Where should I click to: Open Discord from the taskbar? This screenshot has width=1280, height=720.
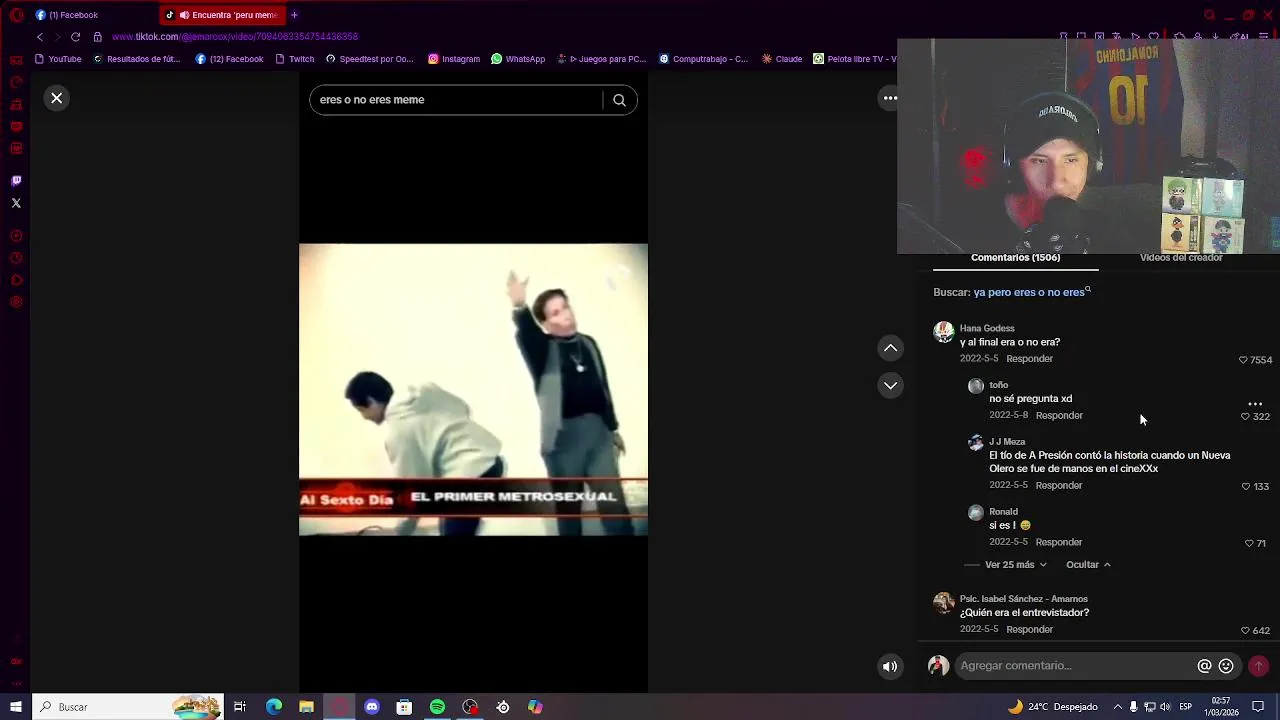tap(372, 707)
